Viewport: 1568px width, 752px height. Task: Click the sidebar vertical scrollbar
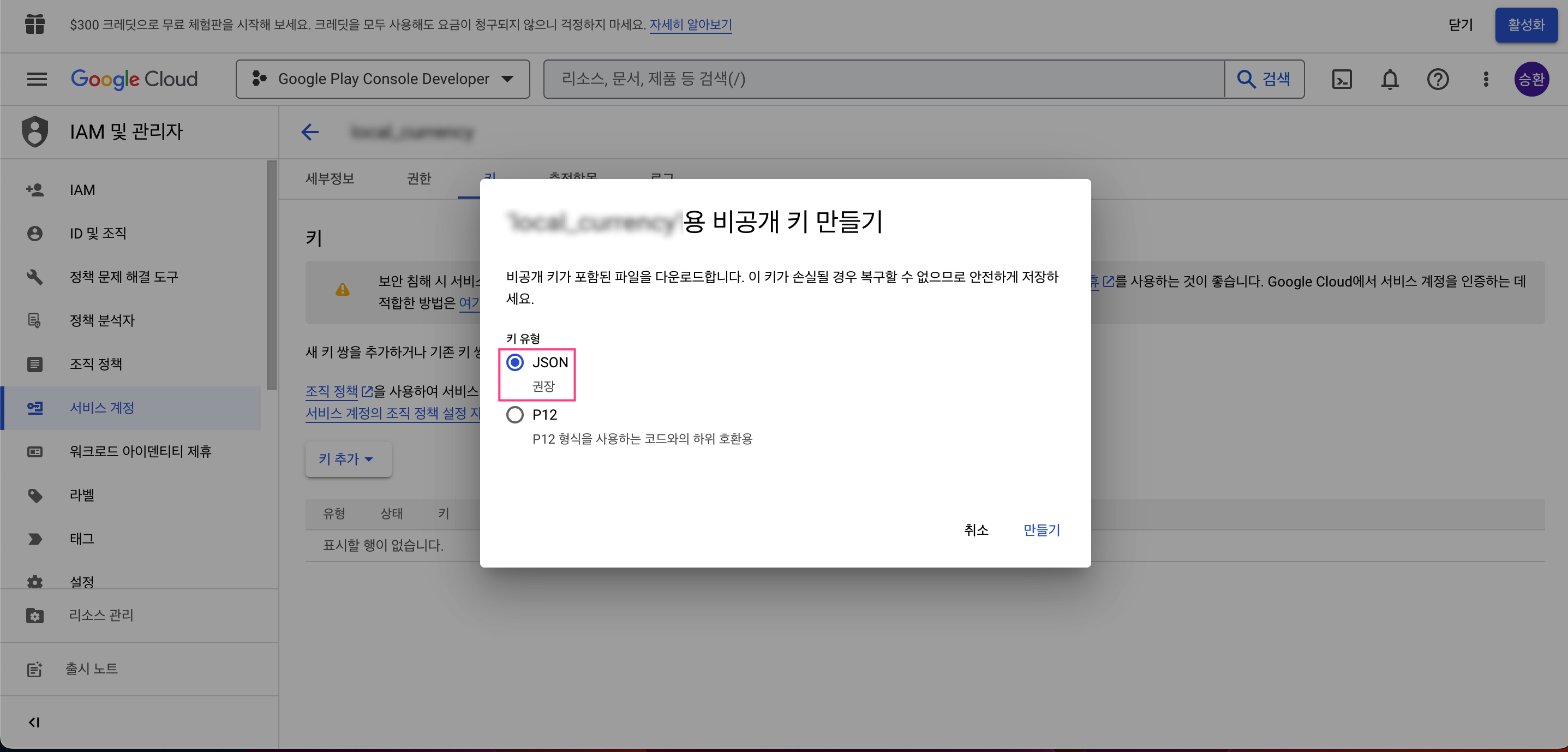click(272, 274)
